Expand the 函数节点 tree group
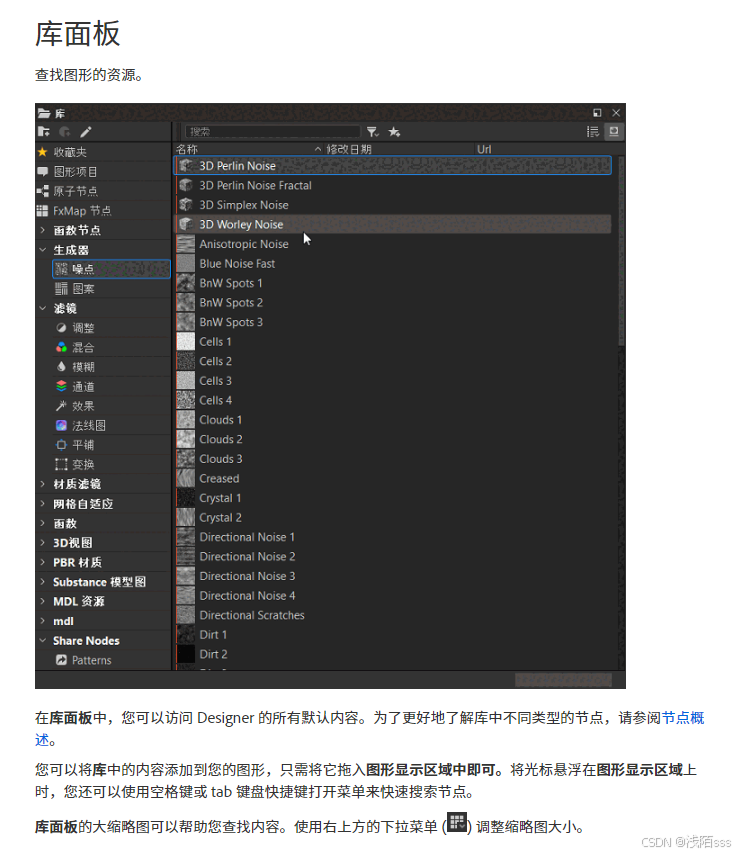This screenshot has height=855, width=745. tap(43, 230)
